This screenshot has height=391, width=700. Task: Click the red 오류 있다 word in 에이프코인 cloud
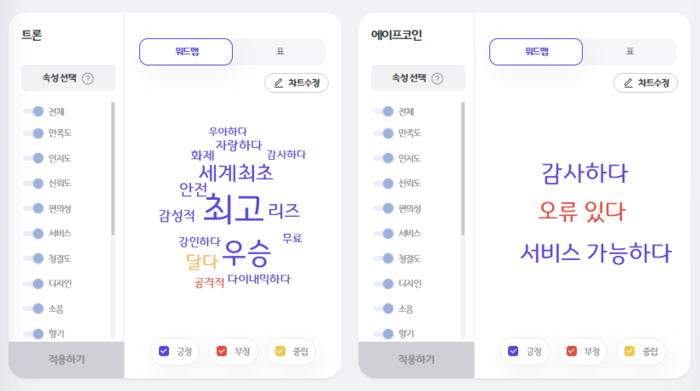click(x=582, y=211)
